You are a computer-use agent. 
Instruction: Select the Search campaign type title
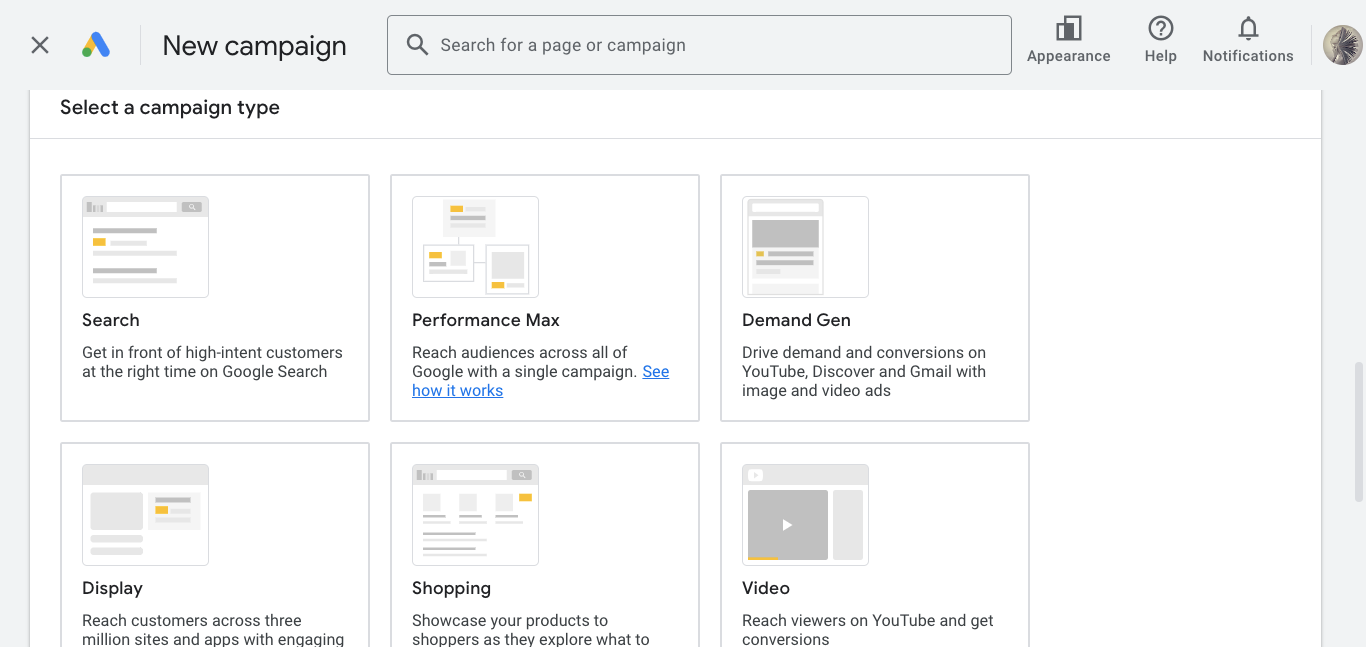click(x=111, y=320)
